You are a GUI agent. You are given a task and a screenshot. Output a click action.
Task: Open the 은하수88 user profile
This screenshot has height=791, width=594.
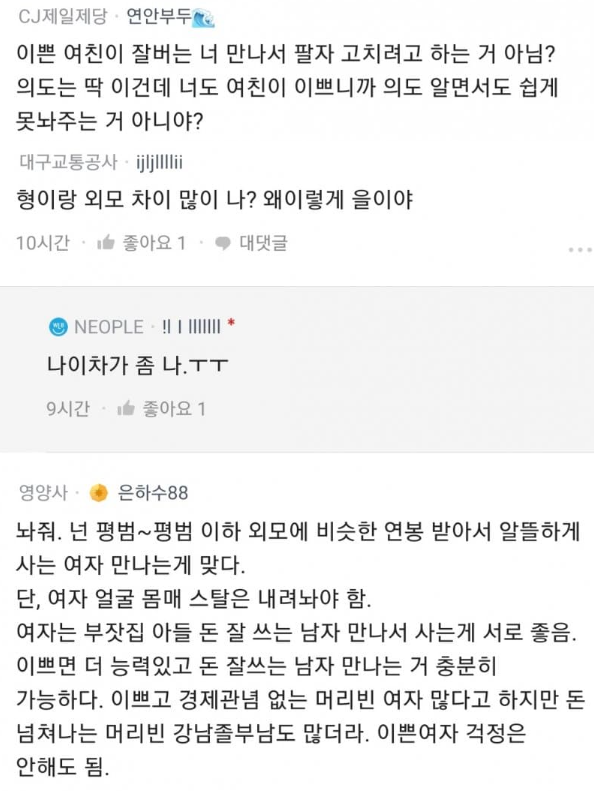click(x=152, y=492)
